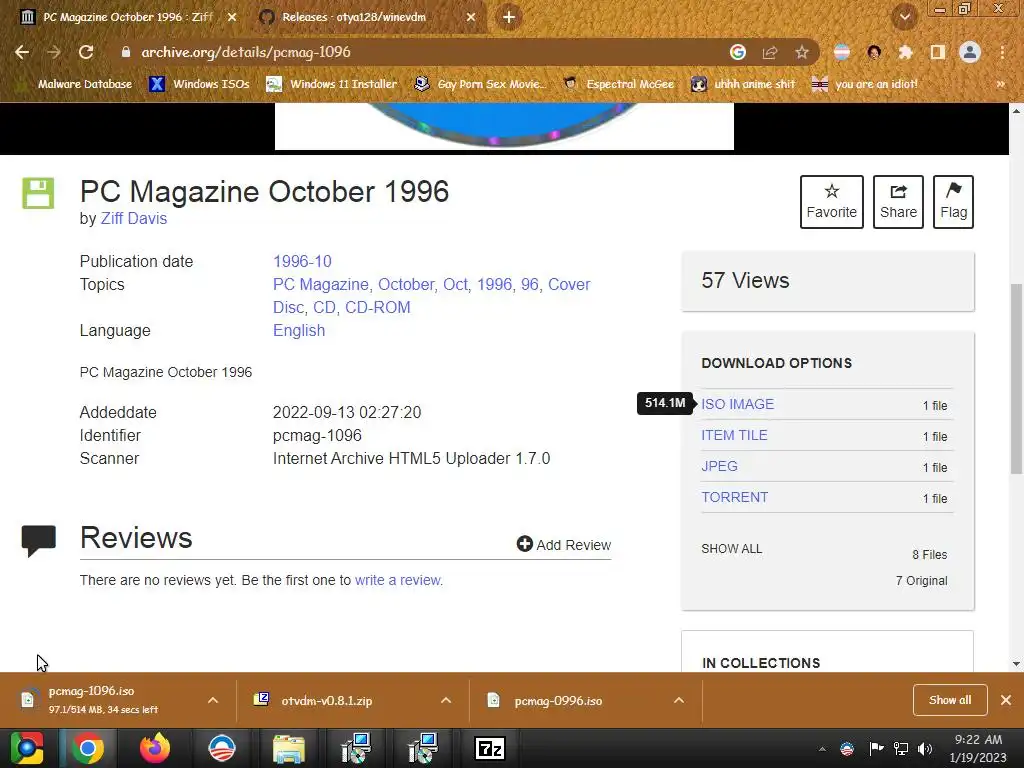Screen dimensions: 1024x768
Task: Select the PC Magazine October 1996 tab
Action: click(127, 18)
